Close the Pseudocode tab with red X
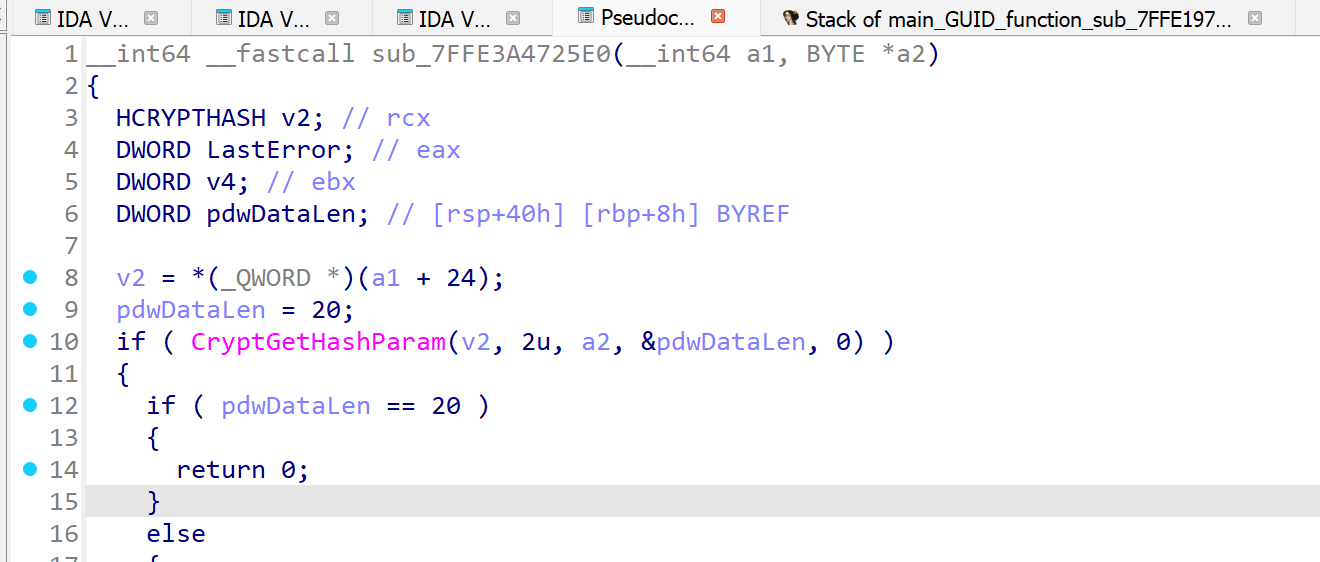Image resolution: width=1320 pixels, height=562 pixels. click(x=718, y=17)
